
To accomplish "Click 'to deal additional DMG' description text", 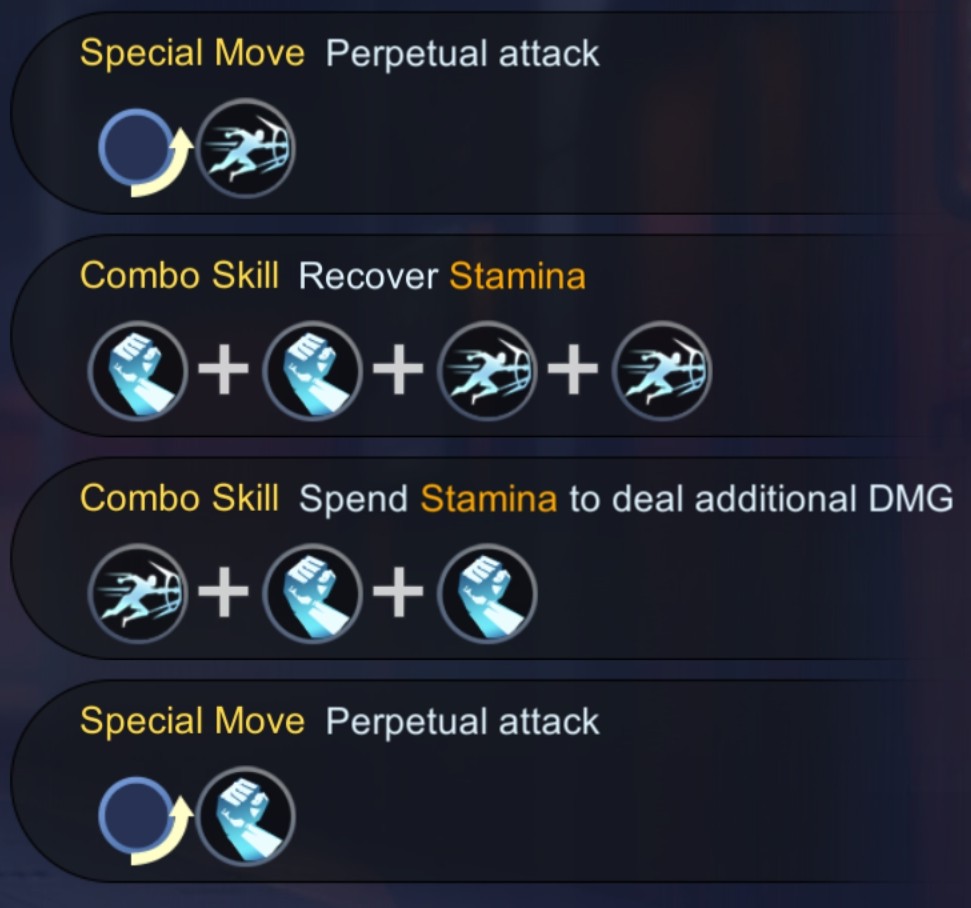I will [x=761, y=499].
